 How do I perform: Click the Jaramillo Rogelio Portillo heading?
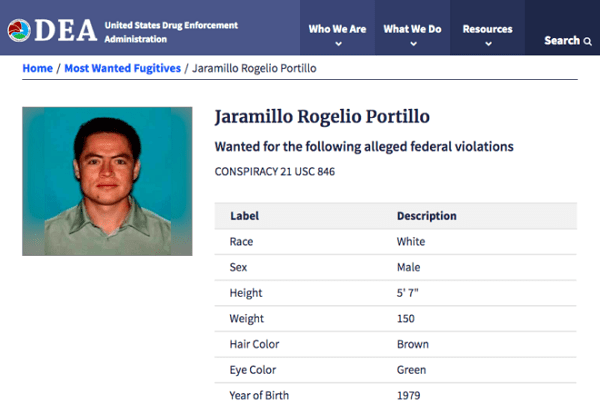coord(322,116)
